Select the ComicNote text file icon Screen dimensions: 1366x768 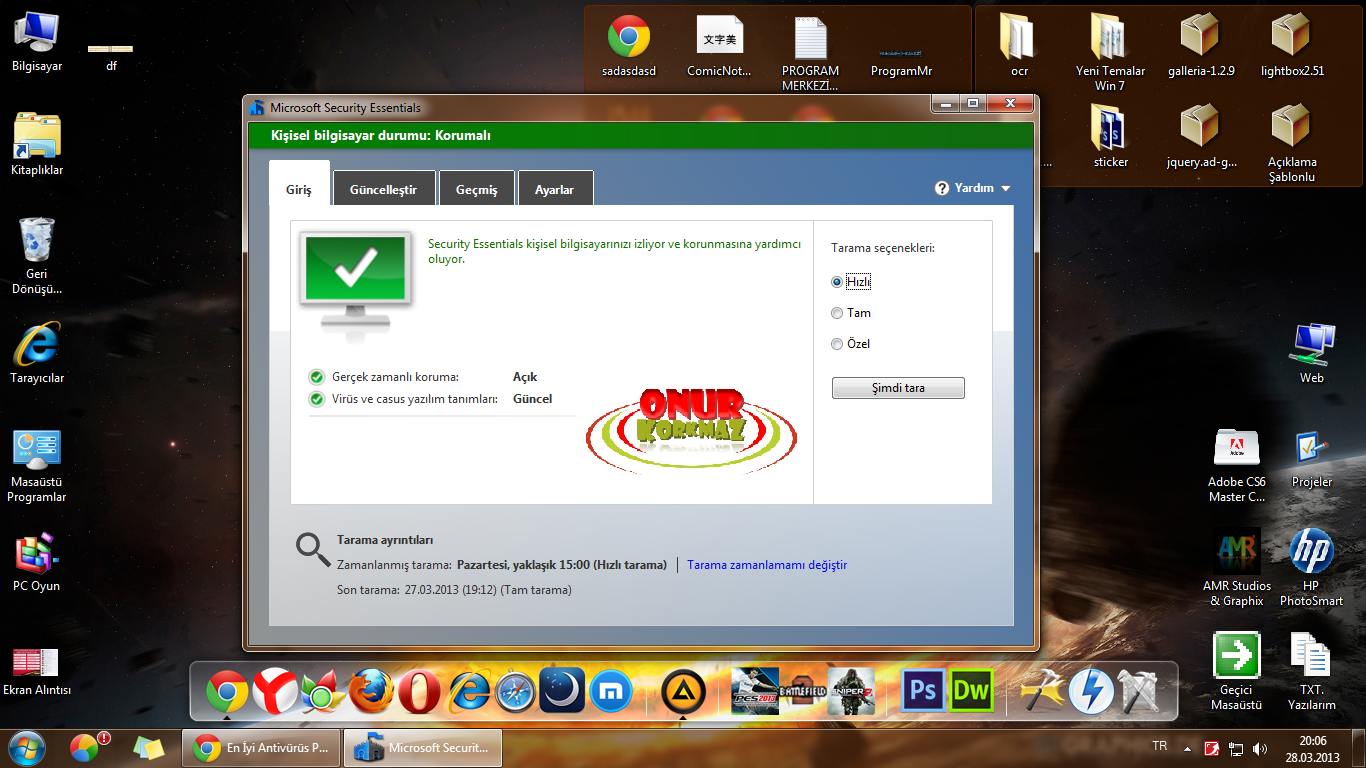(719, 45)
